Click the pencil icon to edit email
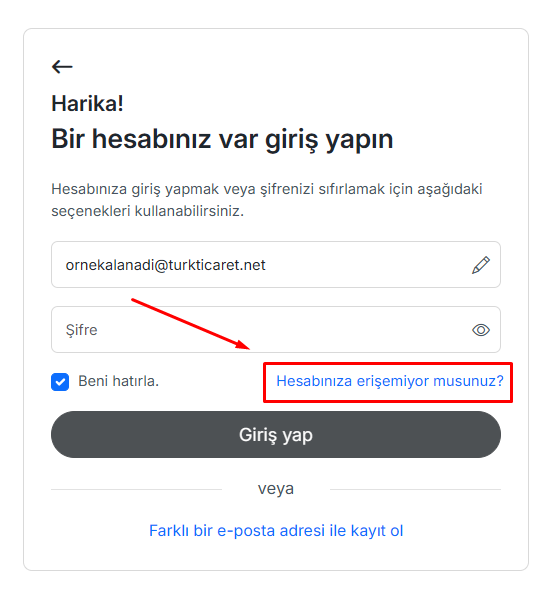Screen dimensions: 555x596 [480, 265]
